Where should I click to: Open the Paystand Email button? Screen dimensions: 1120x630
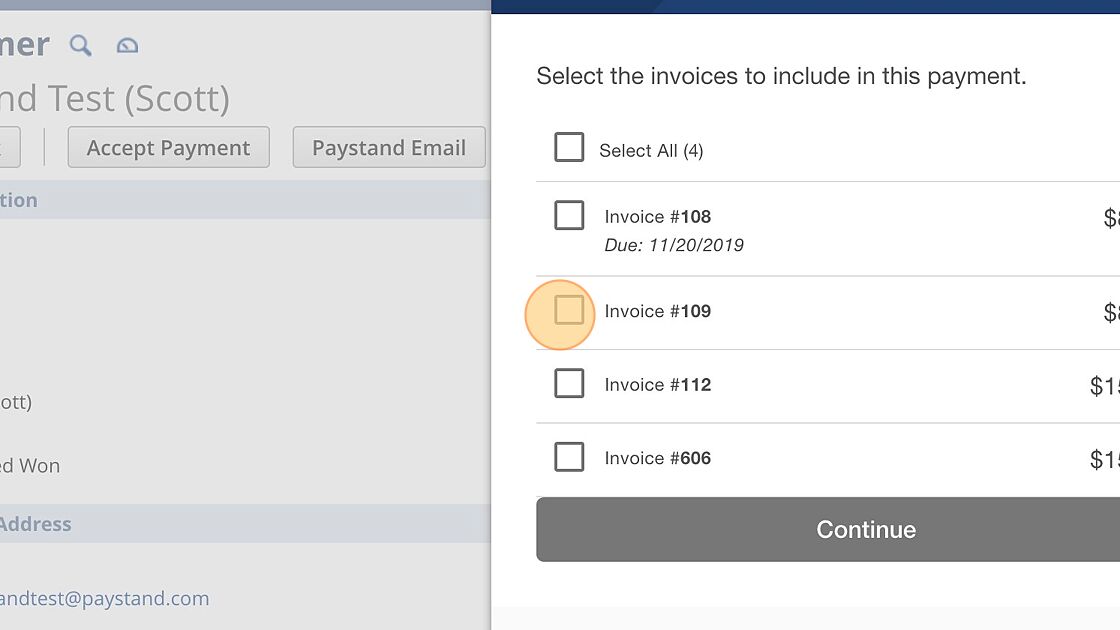(389, 147)
